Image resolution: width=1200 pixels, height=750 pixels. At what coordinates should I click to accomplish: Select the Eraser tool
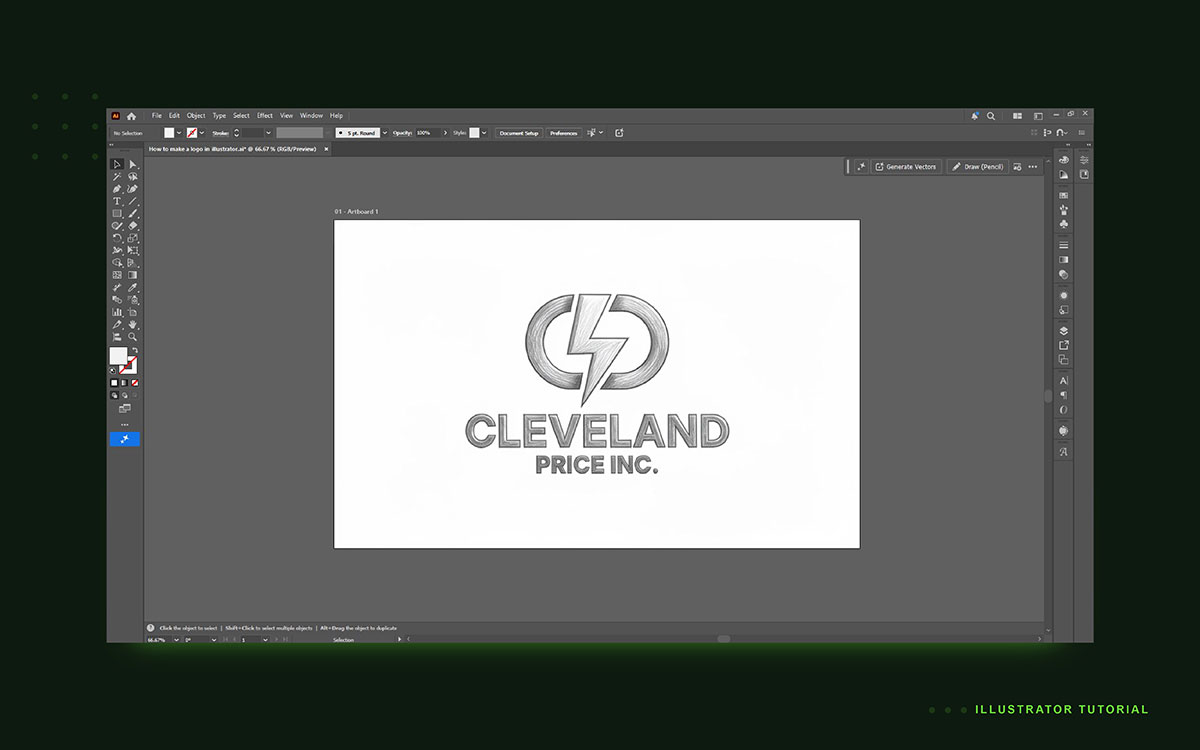[132, 226]
